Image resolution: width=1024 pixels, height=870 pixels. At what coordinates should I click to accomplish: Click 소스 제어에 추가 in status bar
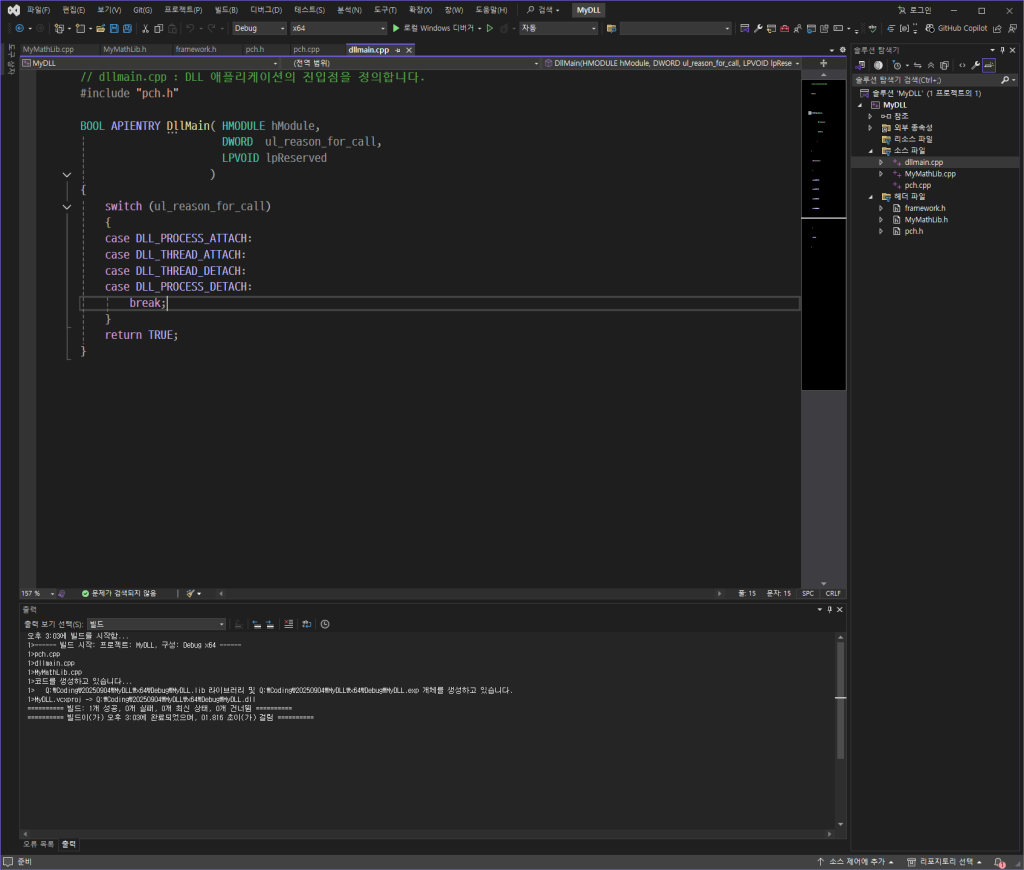coord(855,862)
